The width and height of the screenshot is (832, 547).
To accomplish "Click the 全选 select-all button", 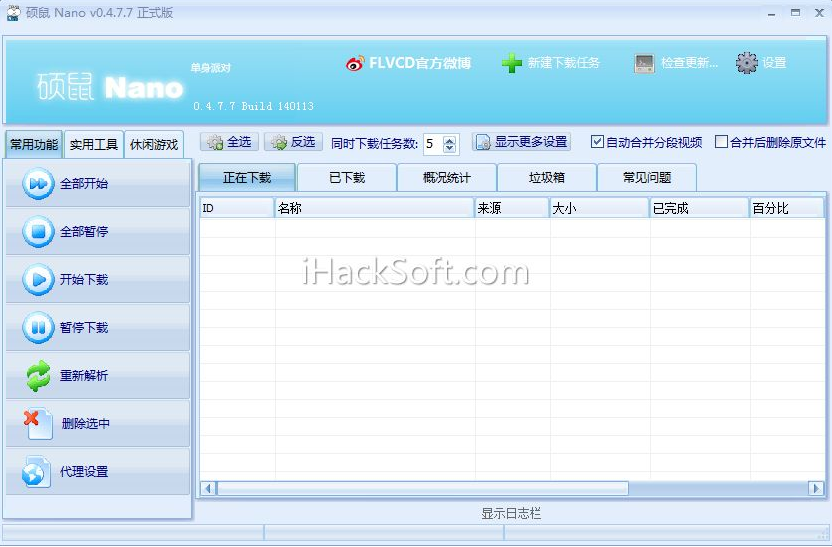I will pos(229,142).
